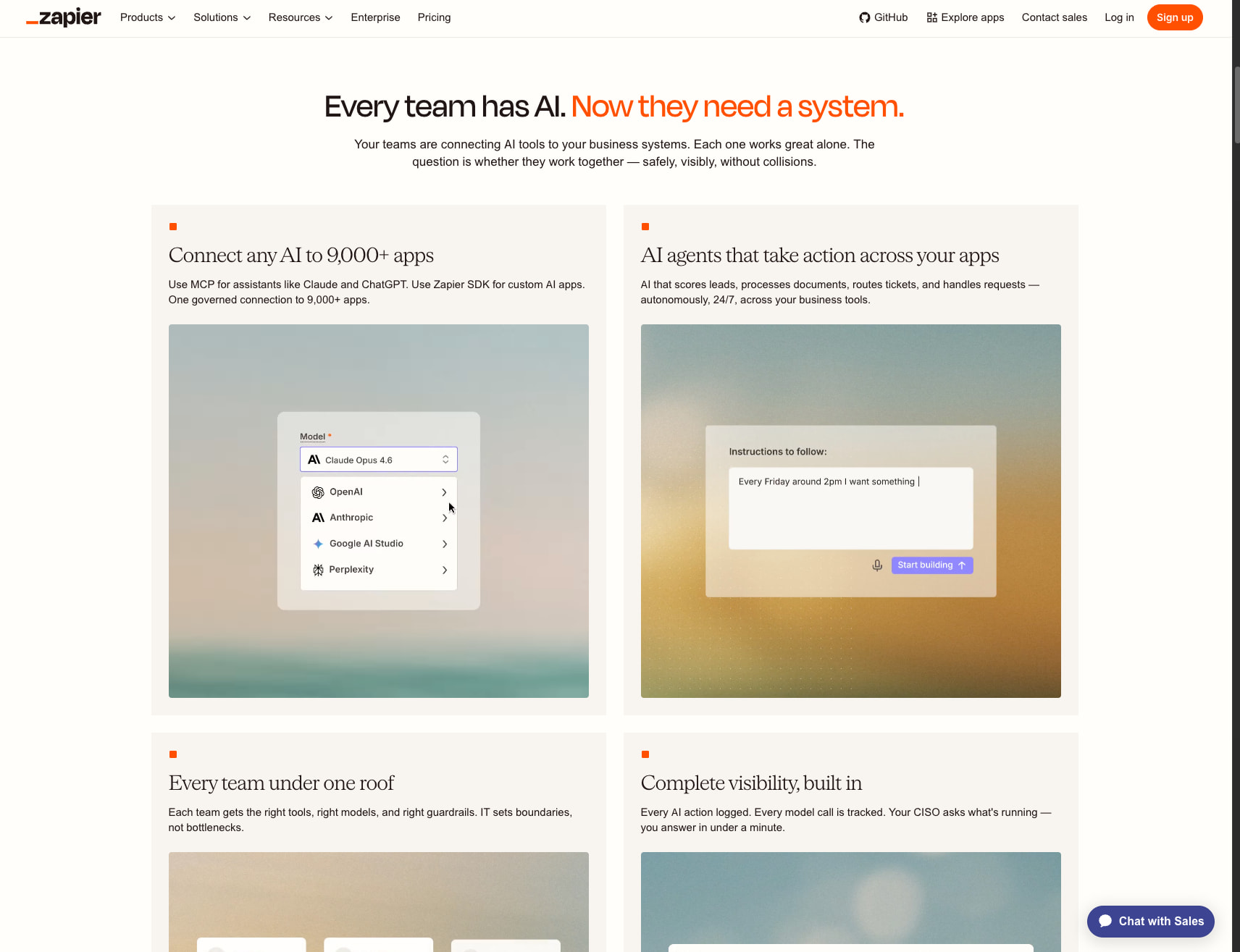1240x952 pixels.
Task: Click the OpenAI logo icon
Action: [318, 492]
